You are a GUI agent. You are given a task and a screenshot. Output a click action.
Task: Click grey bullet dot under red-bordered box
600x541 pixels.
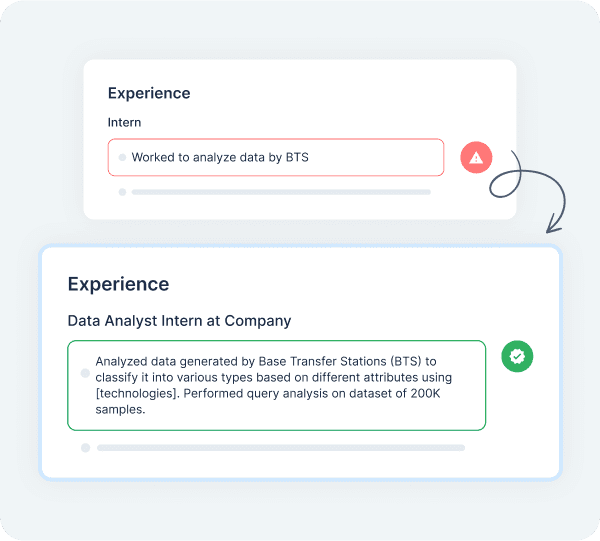tap(122, 192)
